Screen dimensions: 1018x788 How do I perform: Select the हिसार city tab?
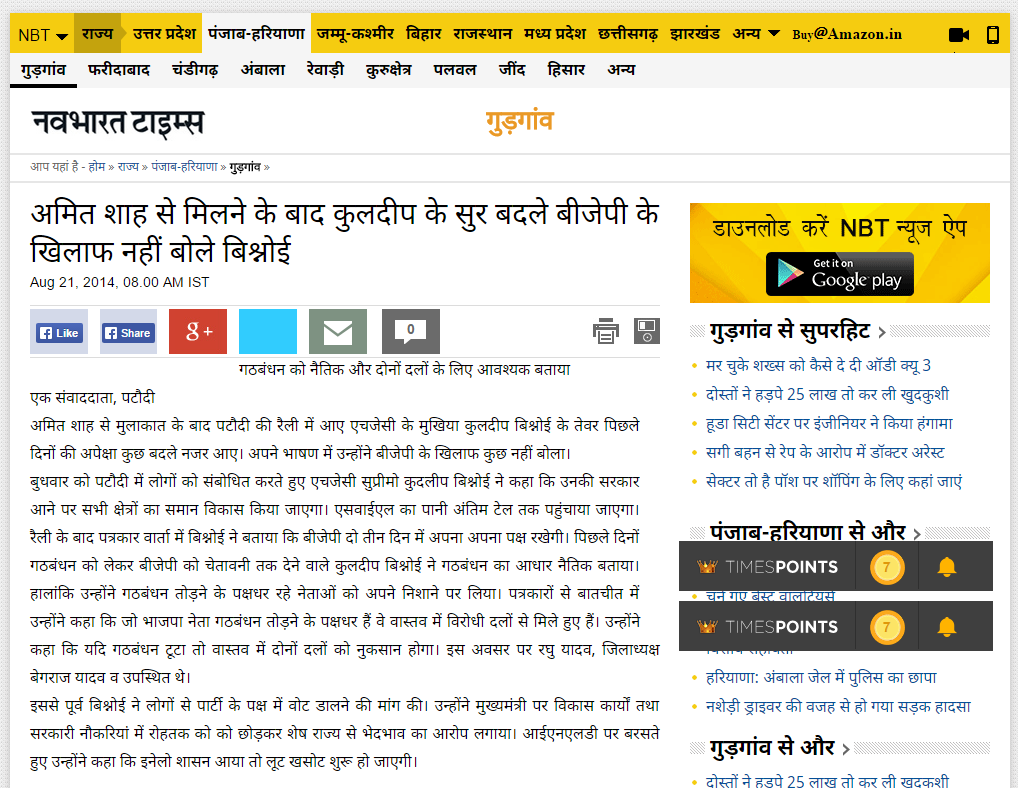[x=566, y=70]
